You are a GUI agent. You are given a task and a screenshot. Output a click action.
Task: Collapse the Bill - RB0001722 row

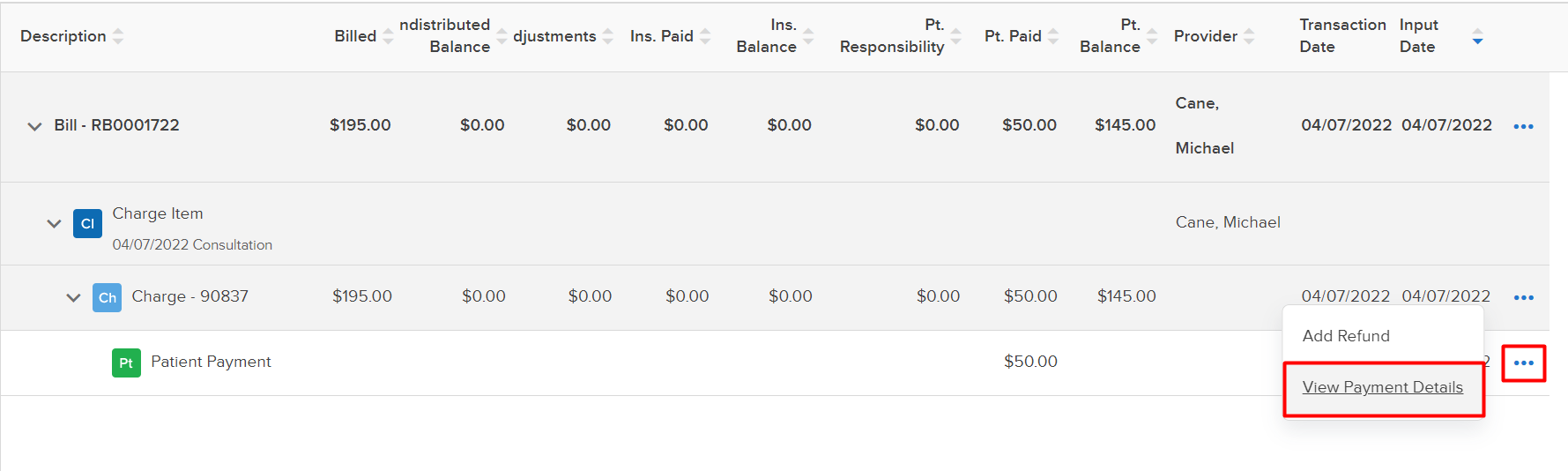click(34, 126)
